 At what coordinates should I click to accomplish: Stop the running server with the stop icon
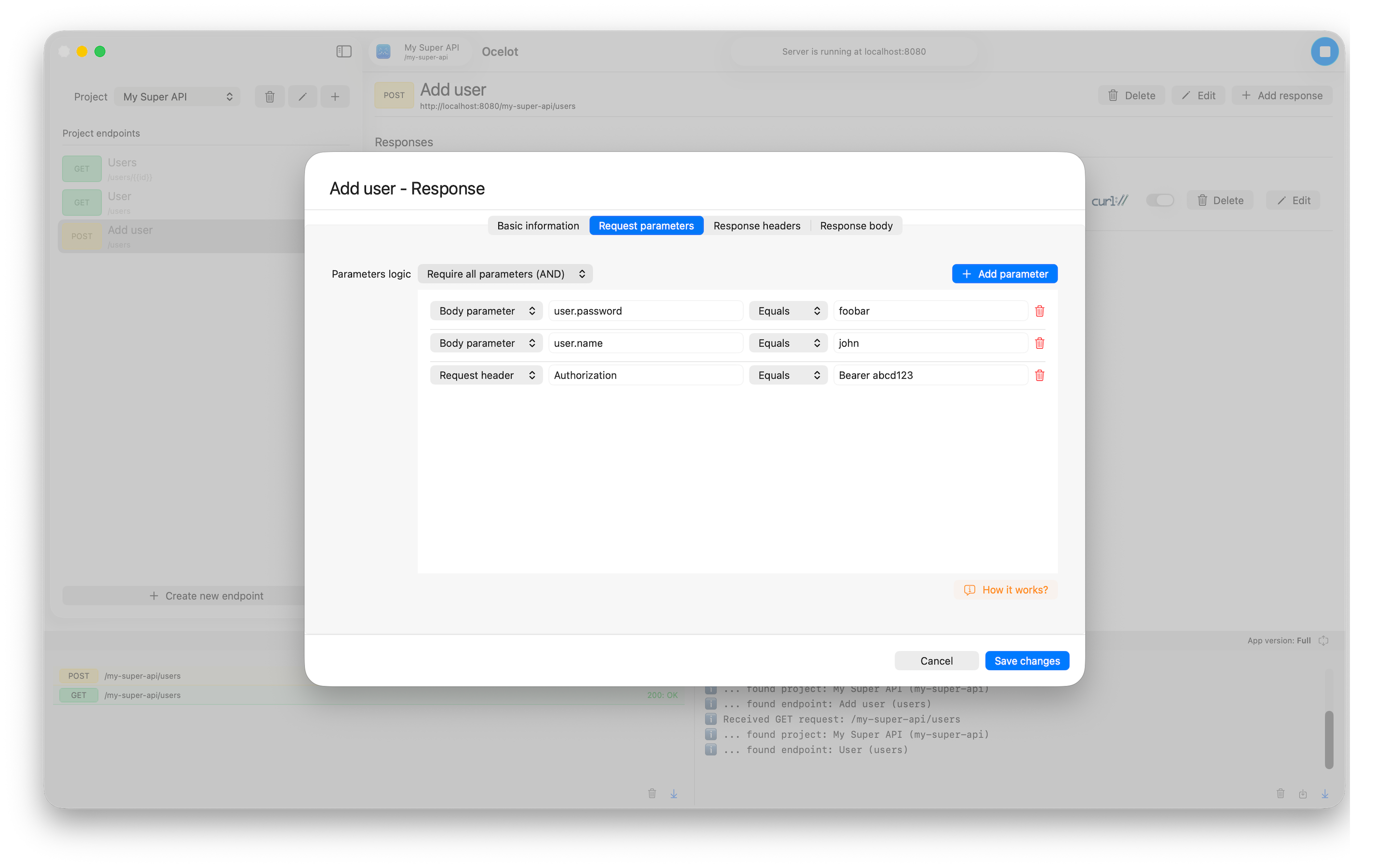pyautogui.click(x=1324, y=51)
